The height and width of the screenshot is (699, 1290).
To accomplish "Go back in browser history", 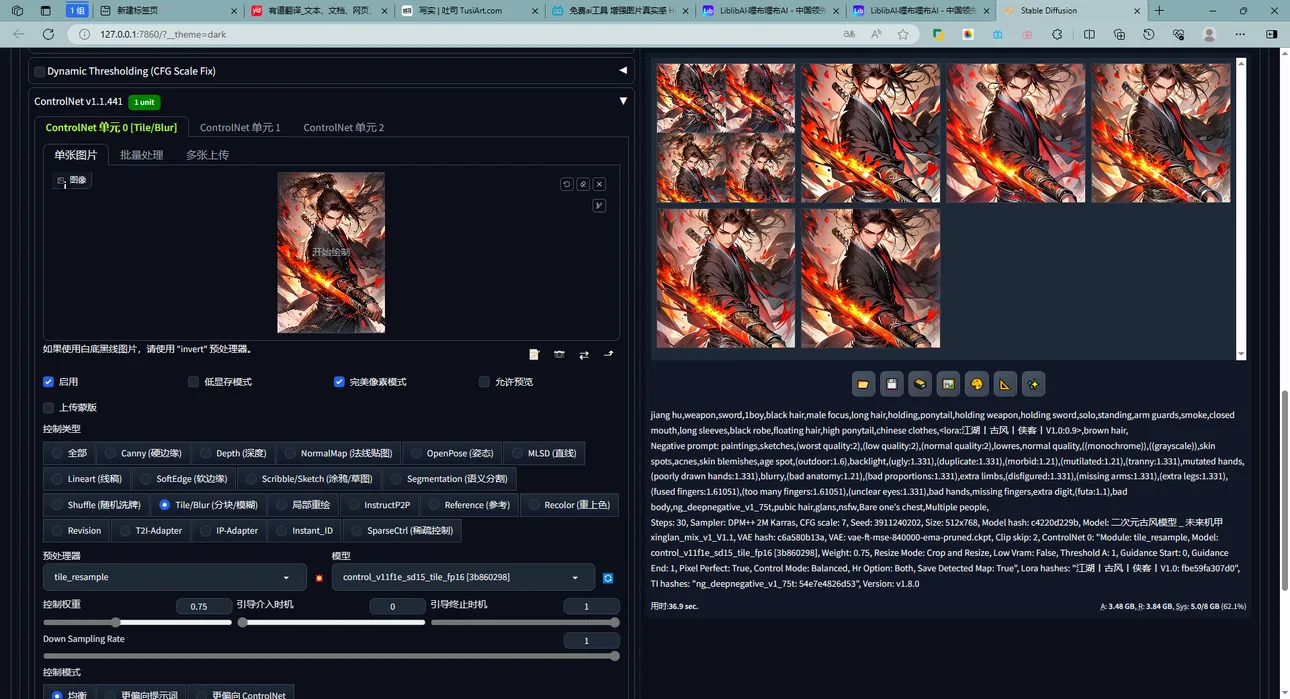I will [18, 34].
